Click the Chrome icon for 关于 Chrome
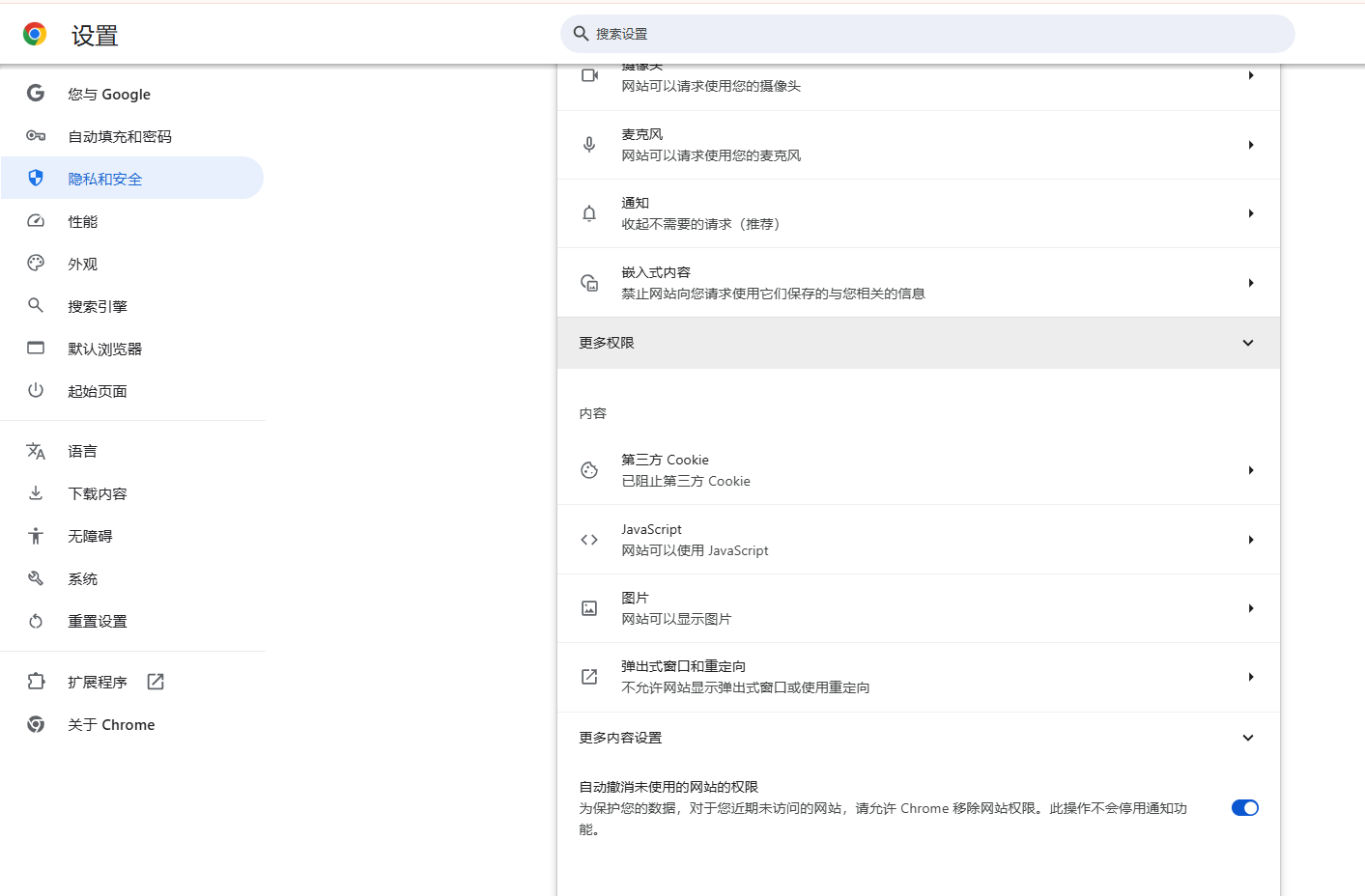Screen dimensions: 1365x896 [x=36, y=724]
